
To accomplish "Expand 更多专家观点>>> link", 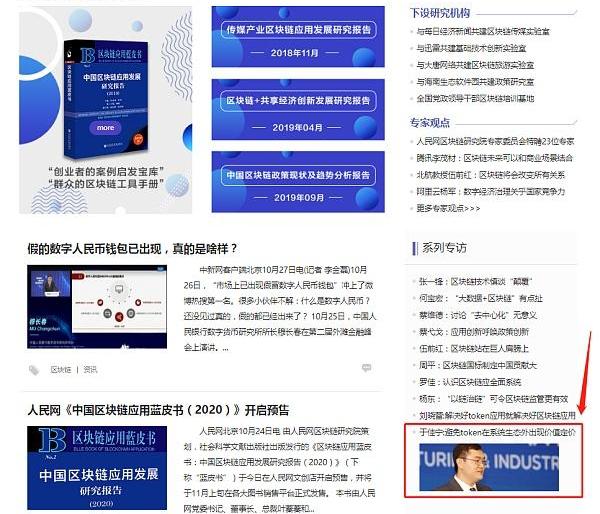I will tap(448, 208).
